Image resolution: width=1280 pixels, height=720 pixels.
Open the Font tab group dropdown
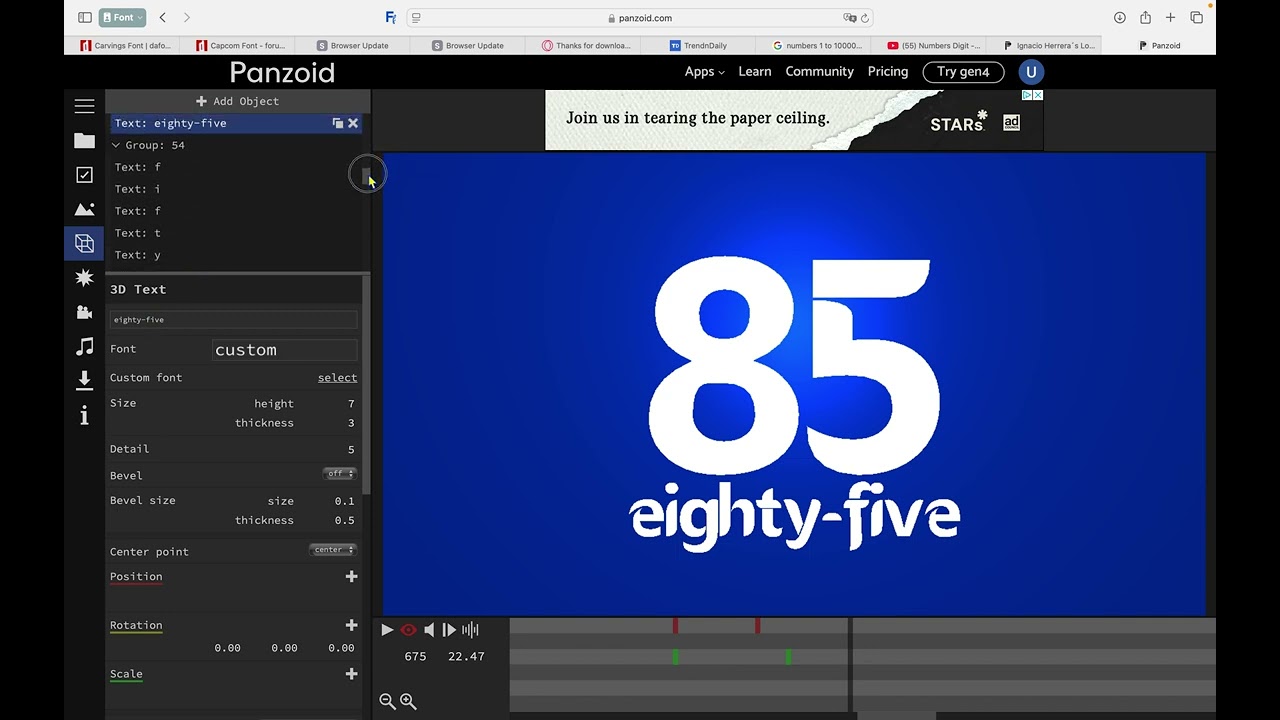tap(122, 17)
